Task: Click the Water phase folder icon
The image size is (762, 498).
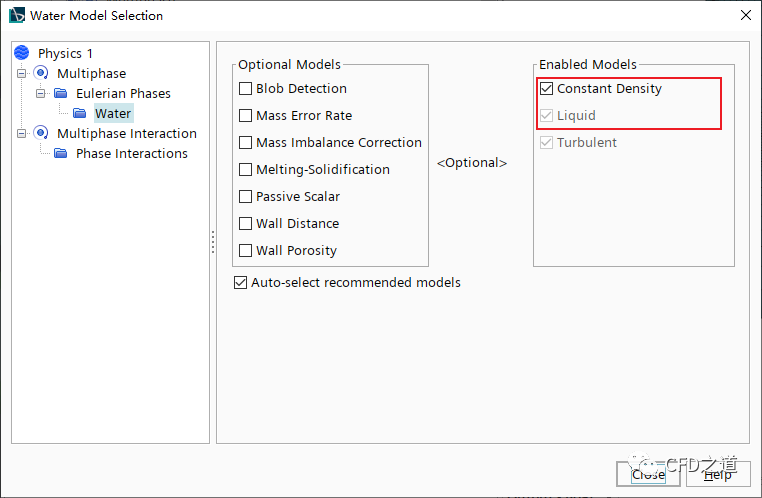Action: (x=79, y=113)
